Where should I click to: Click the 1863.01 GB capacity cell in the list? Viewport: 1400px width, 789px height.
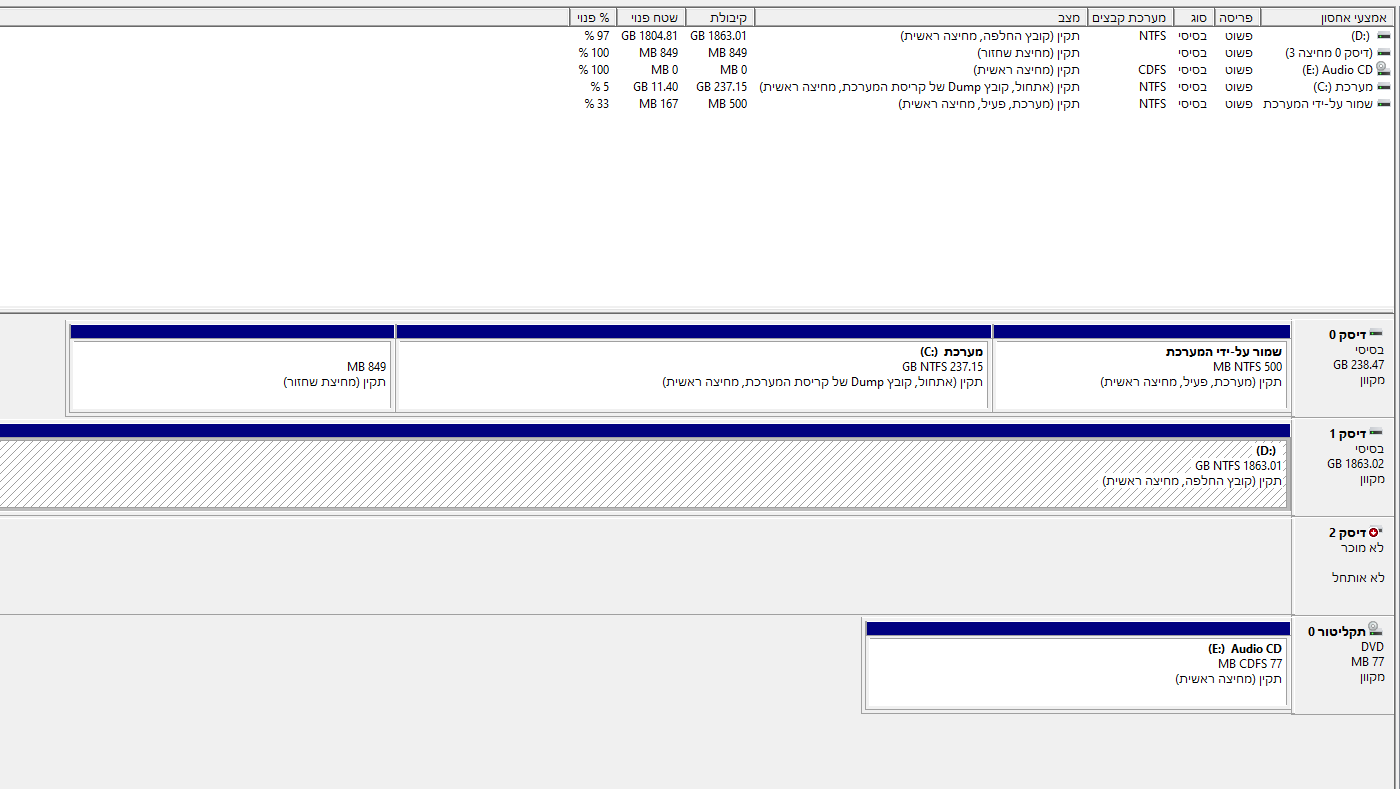point(719,36)
